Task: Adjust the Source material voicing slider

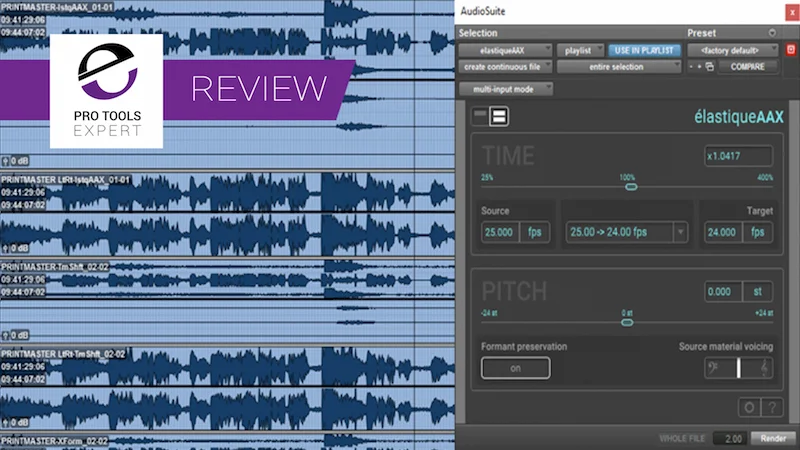Action: (739, 368)
